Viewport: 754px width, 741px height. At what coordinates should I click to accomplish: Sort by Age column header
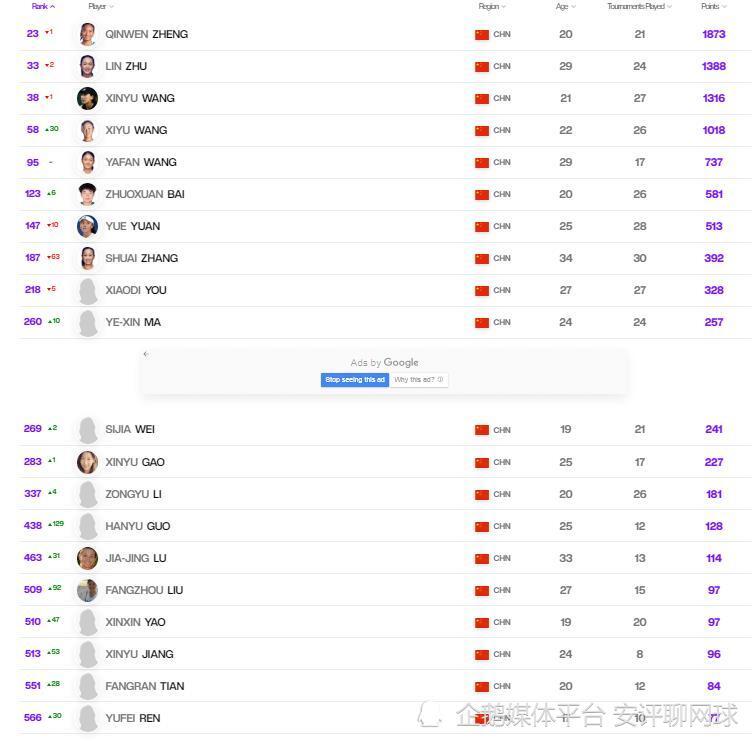[x=565, y=6]
